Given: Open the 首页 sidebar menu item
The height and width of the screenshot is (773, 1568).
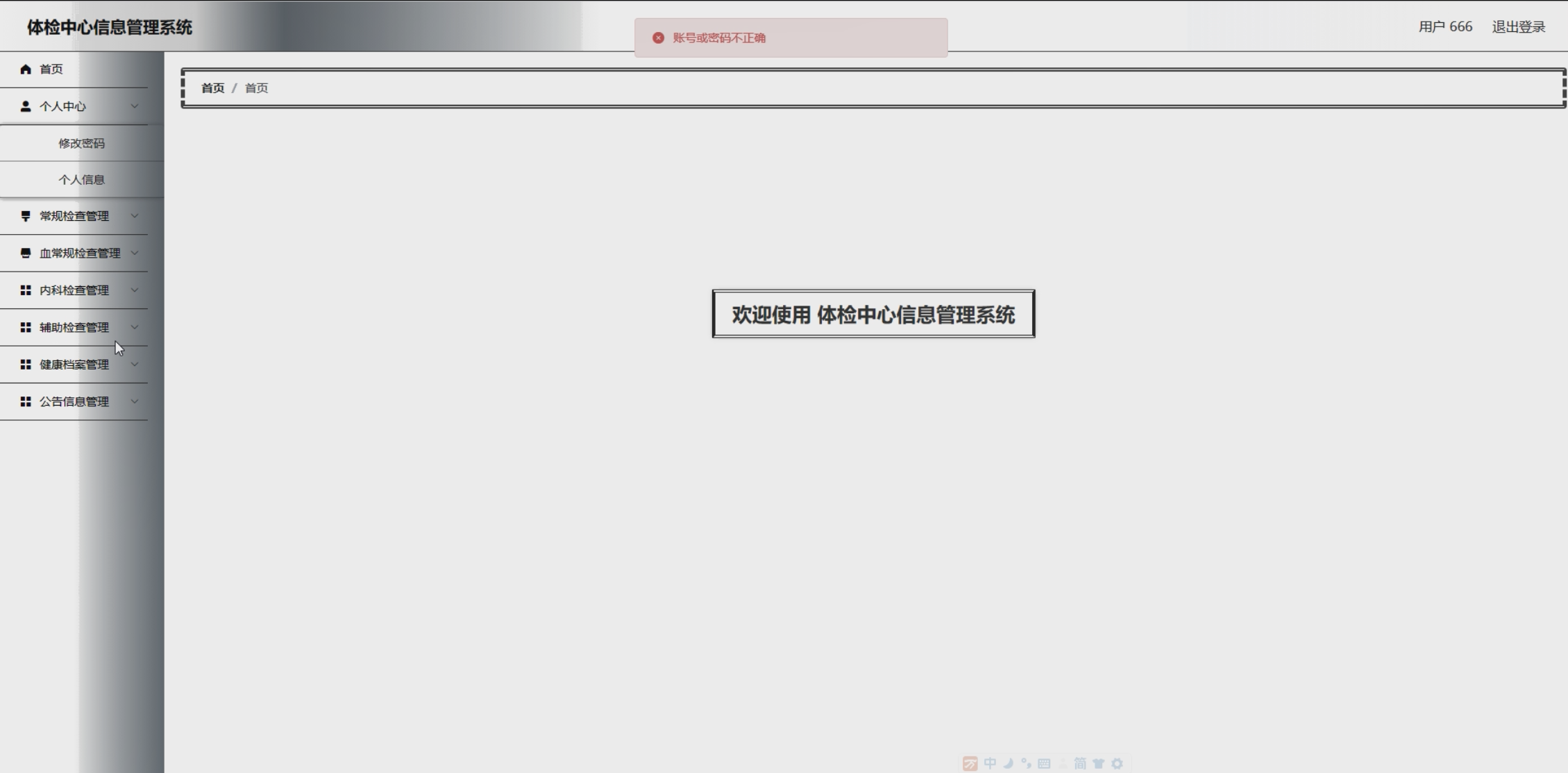Looking at the screenshot, I should click(x=74, y=69).
